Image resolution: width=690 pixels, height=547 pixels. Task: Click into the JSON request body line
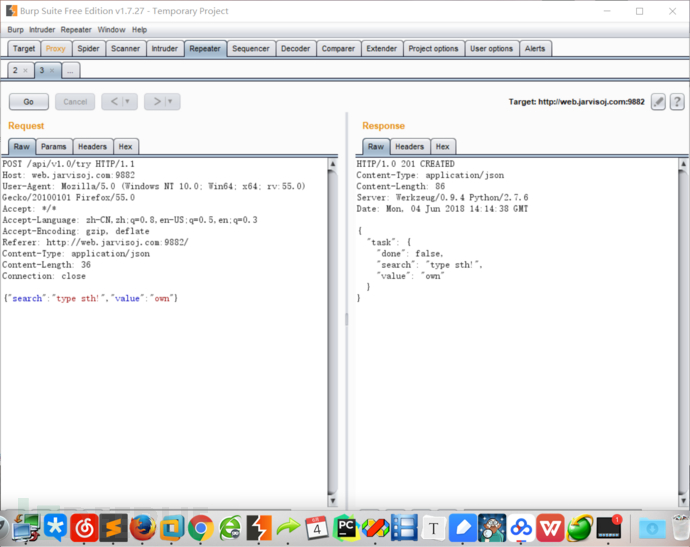(91, 298)
